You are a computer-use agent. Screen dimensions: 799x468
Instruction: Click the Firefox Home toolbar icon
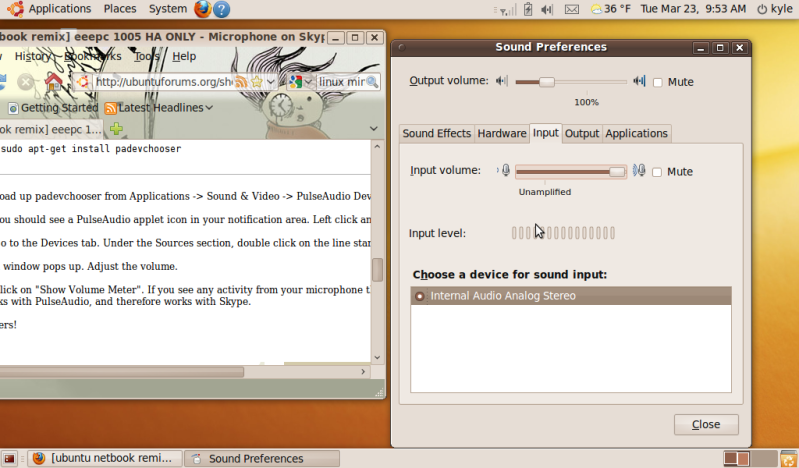pyautogui.click(x=54, y=81)
